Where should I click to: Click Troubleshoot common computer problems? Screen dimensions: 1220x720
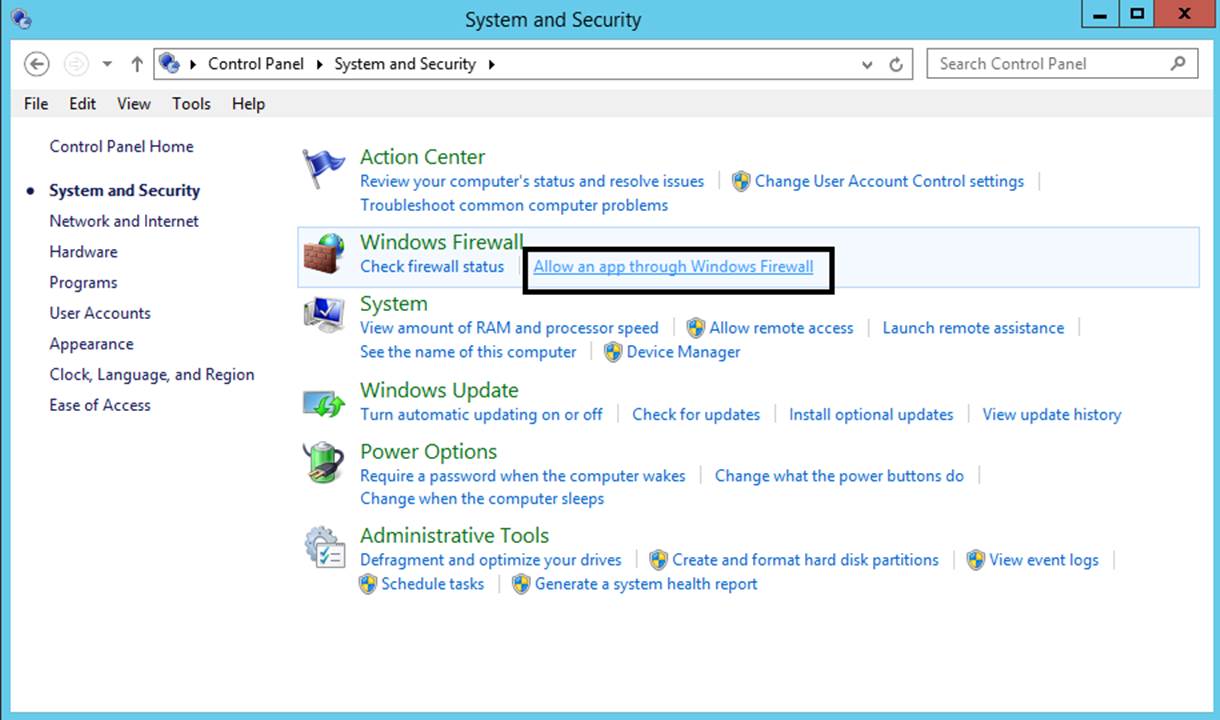coord(514,205)
